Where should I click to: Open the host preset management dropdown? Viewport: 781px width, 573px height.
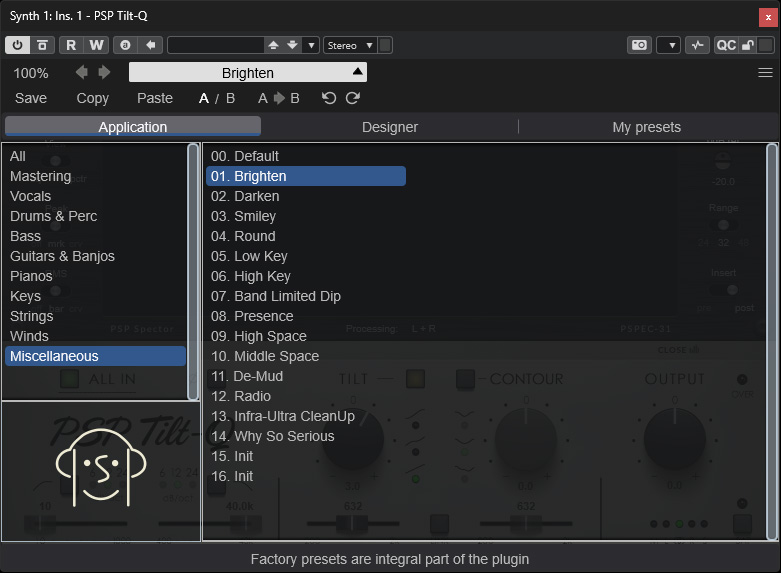click(311, 45)
